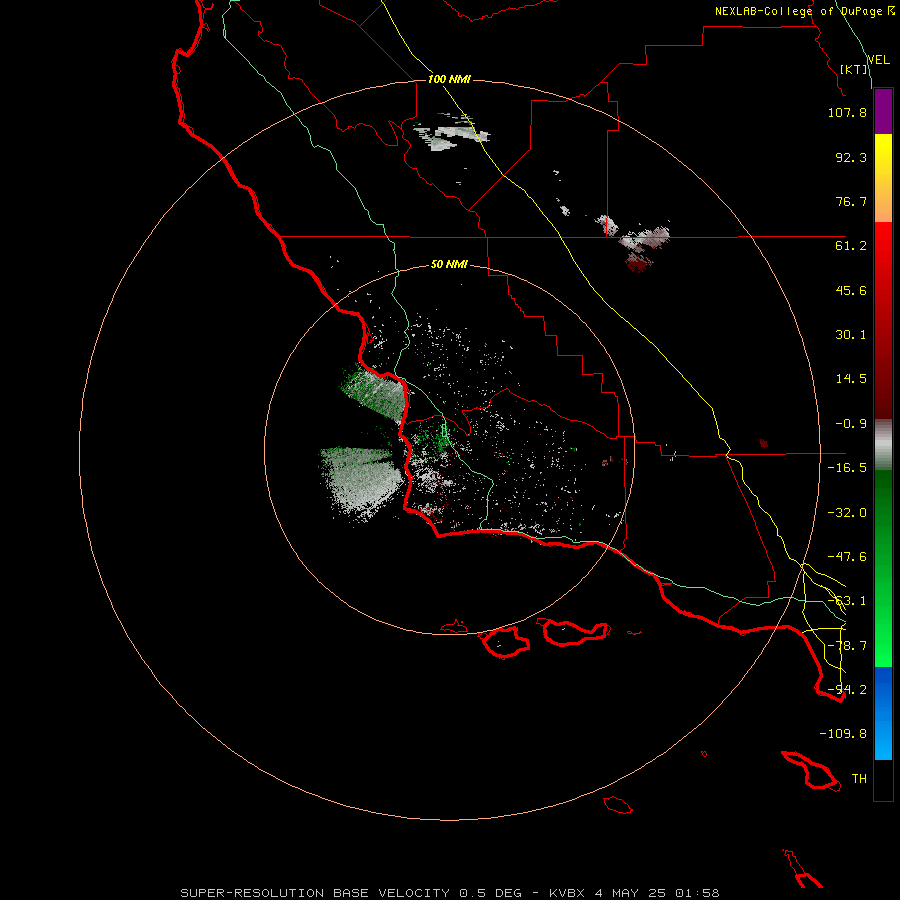900x900 pixels.
Task: Click the VEL legend title
Action: [x=879, y=60]
